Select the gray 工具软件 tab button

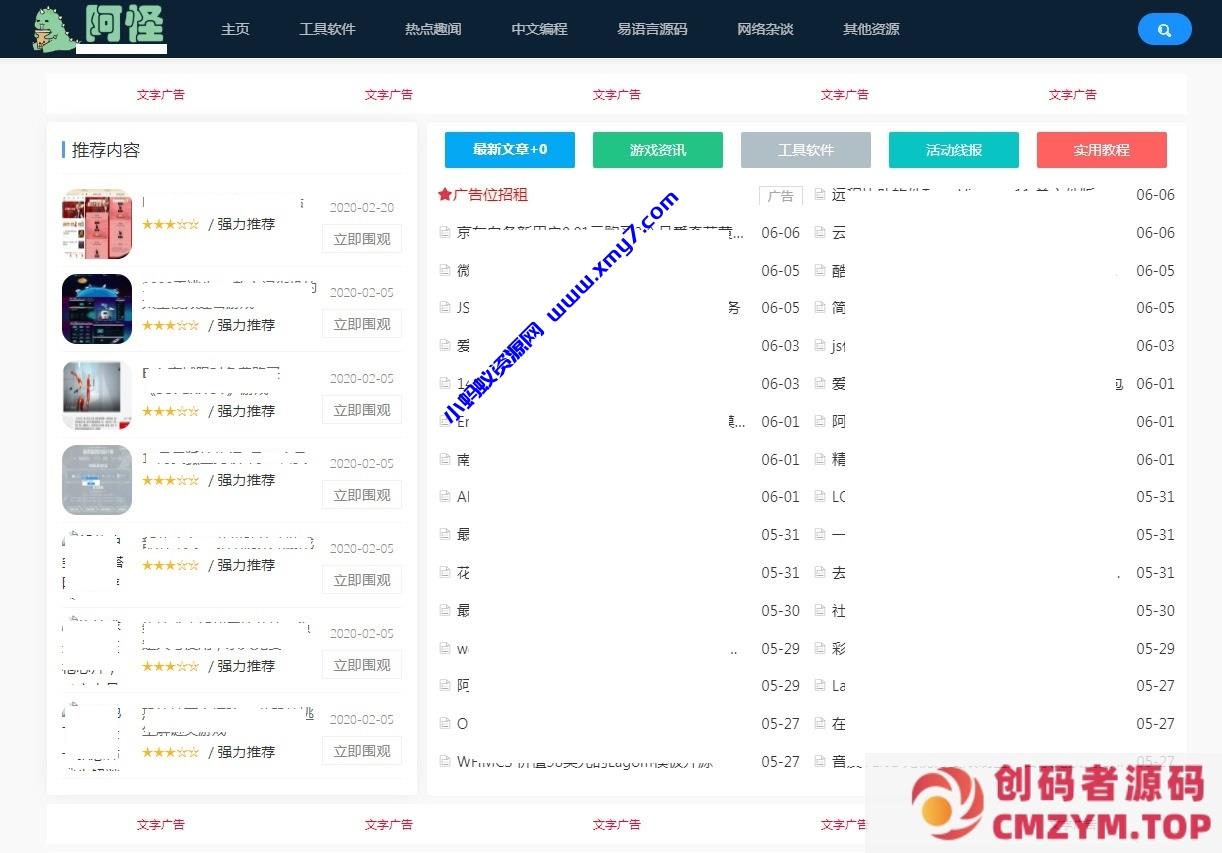(x=806, y=150)
